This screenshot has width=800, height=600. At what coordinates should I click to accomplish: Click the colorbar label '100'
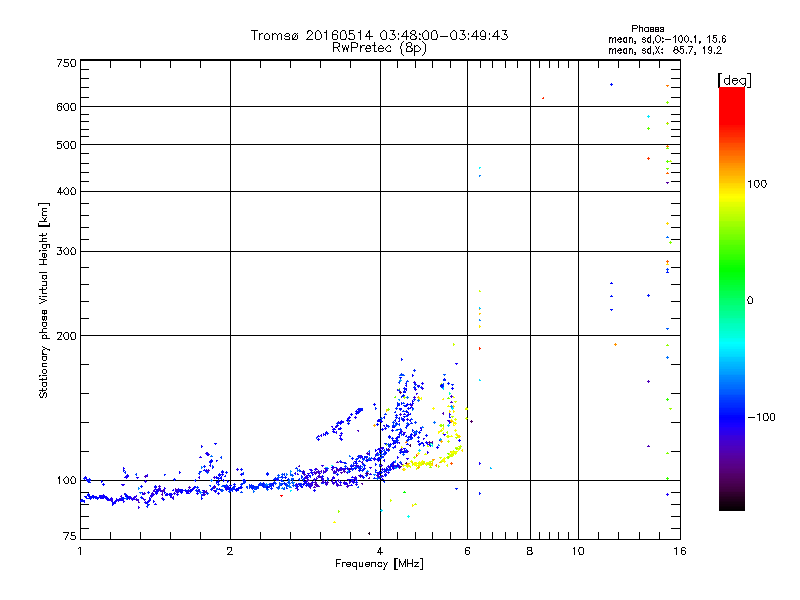click(757, 184)
